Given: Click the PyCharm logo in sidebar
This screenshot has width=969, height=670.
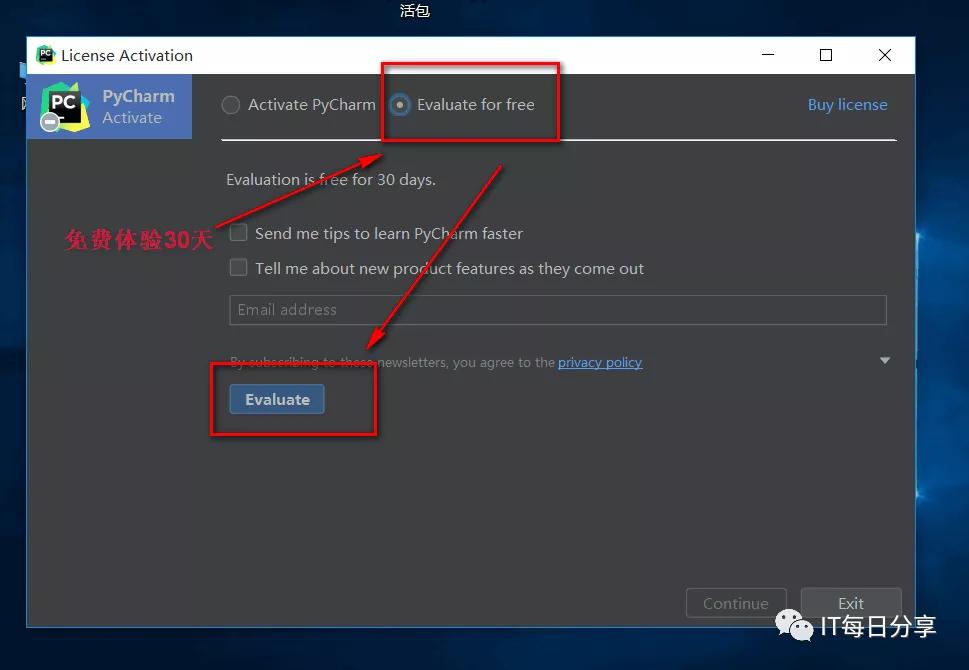Looking at the screenshot, I should pos(64,106).
